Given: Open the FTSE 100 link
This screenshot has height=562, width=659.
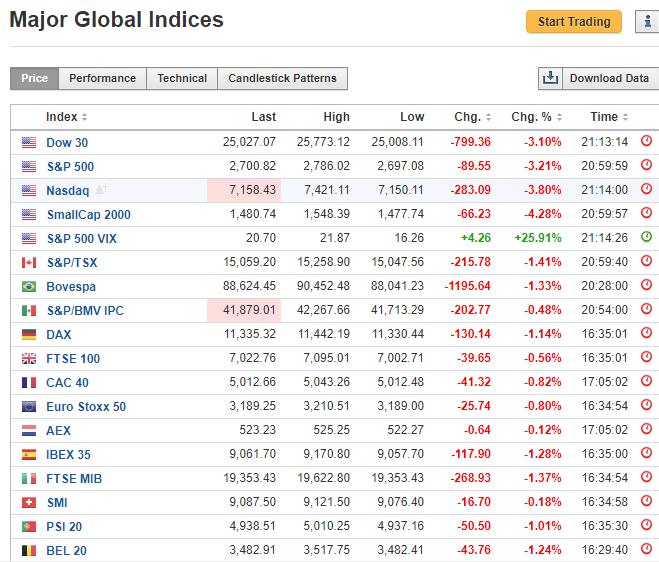Looking at the screenshot, I should tap(73, 358).
